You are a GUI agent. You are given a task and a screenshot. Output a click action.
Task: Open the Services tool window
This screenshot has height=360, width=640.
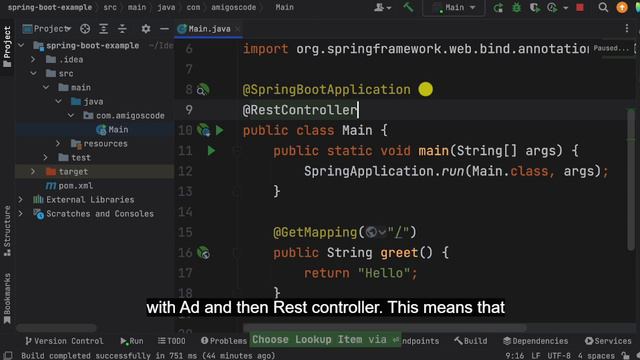click(x=608, y=341)
